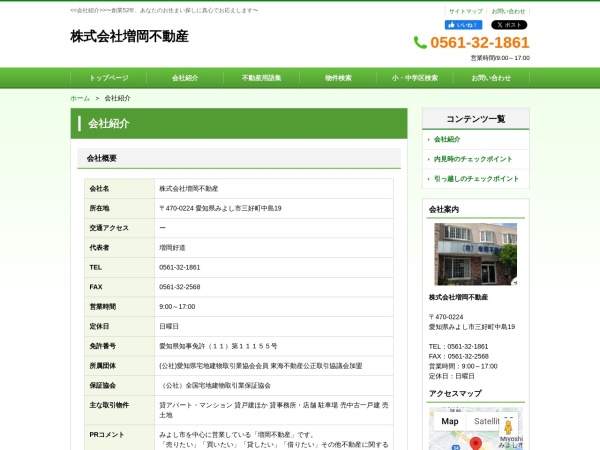Click the representative name 増岡好道
The height and width of the screenshot is (450, 600).
[x=172, y=248]
